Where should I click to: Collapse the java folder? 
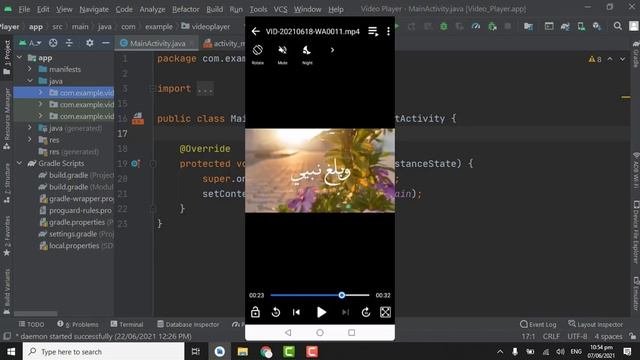[30, 81]
